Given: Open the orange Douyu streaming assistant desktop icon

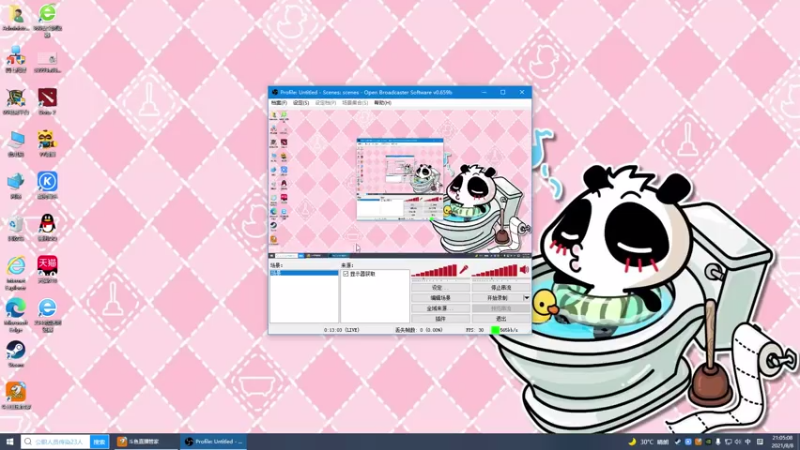Looking at the screenshot, I should (x=16, y=395).
